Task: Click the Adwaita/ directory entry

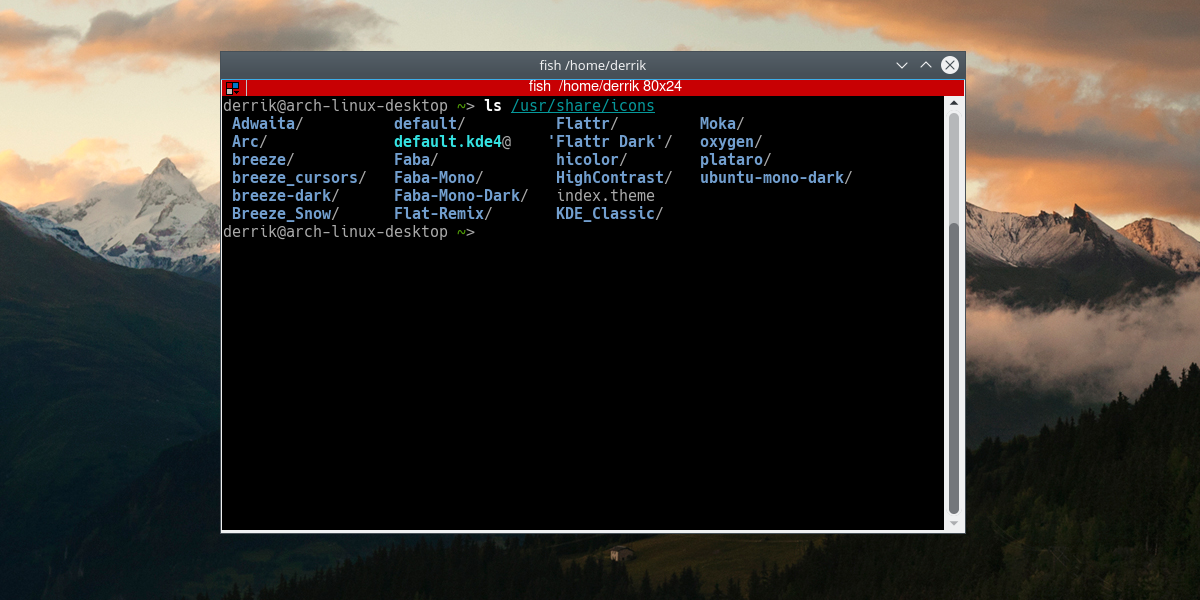Action: pos(267,124)
